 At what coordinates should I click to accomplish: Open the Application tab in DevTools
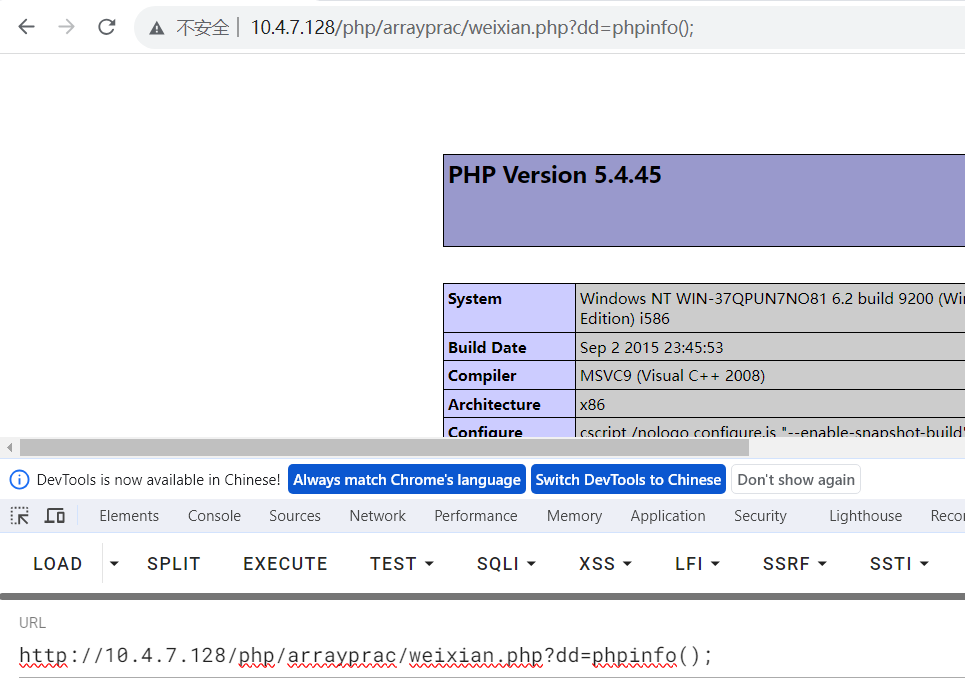(x=667, y=516)
